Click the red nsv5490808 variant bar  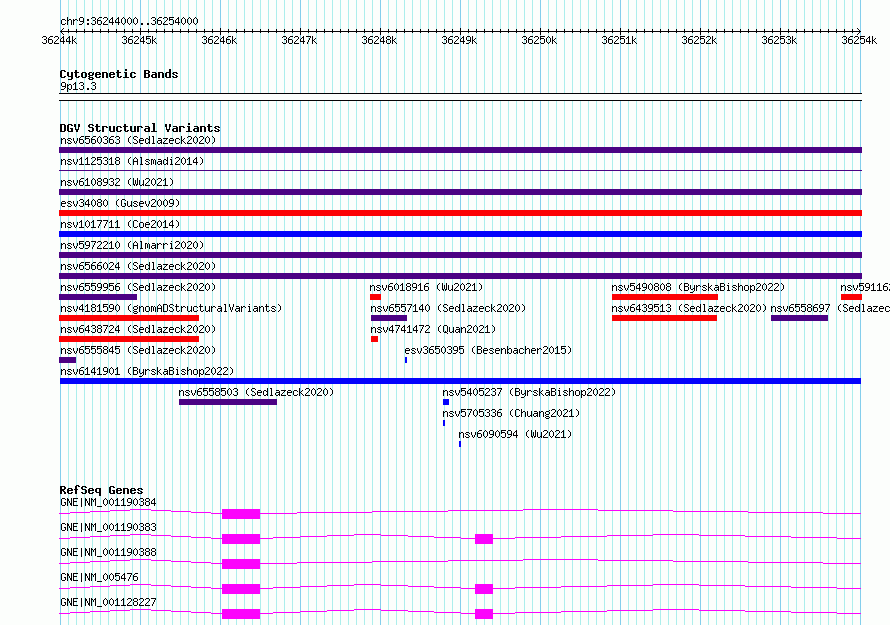(665, 297)
